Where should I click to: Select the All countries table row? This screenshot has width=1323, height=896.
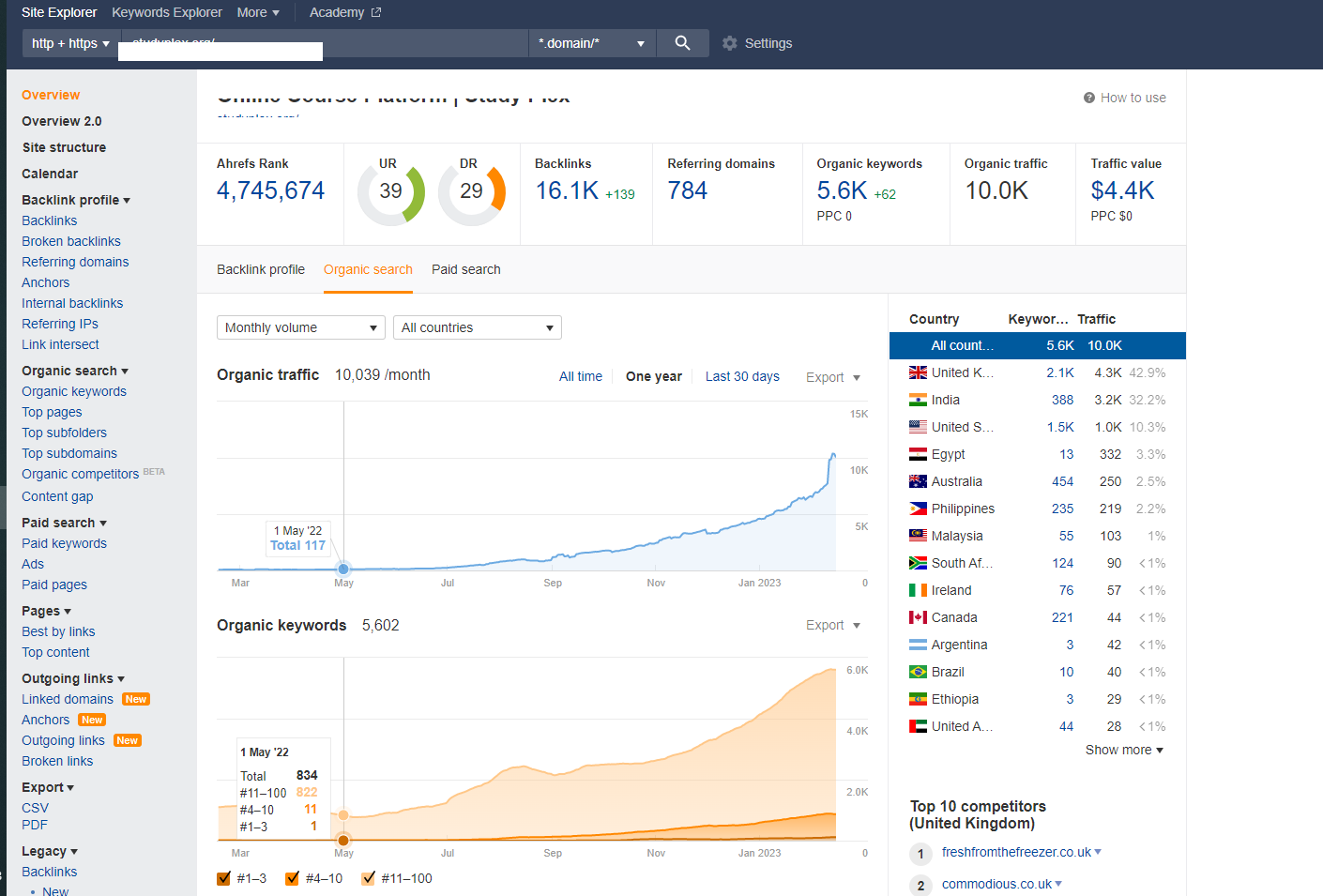tap(1037, 345)
